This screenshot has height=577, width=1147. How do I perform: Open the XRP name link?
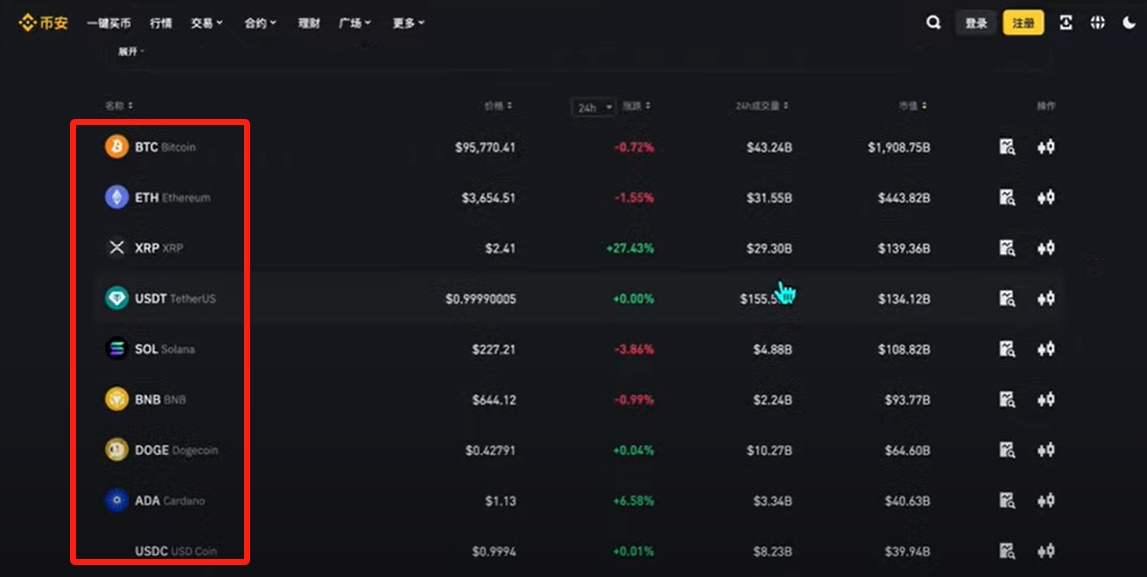pos(159,248)
